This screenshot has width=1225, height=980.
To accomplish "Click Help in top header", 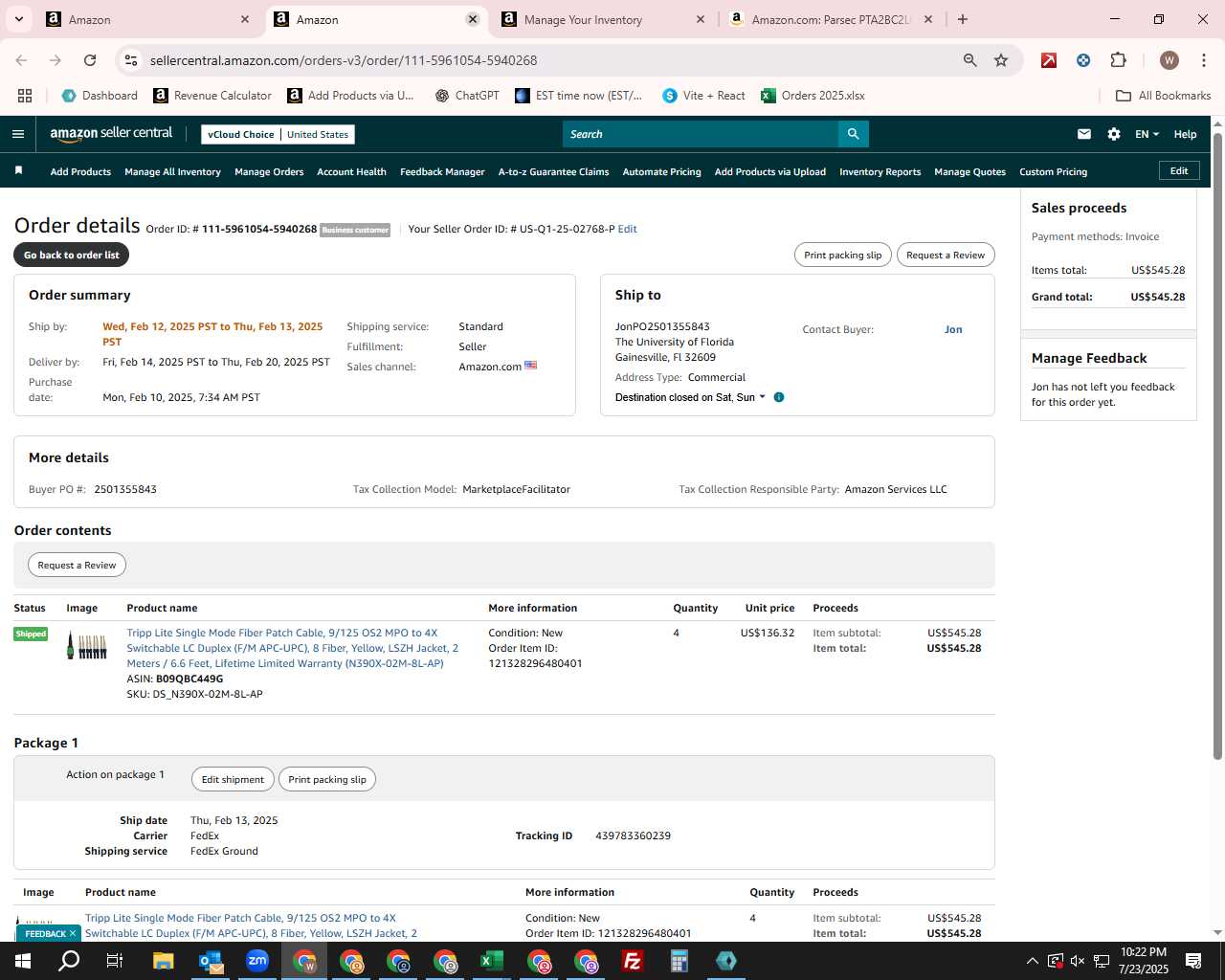I will click(1185, 134).
